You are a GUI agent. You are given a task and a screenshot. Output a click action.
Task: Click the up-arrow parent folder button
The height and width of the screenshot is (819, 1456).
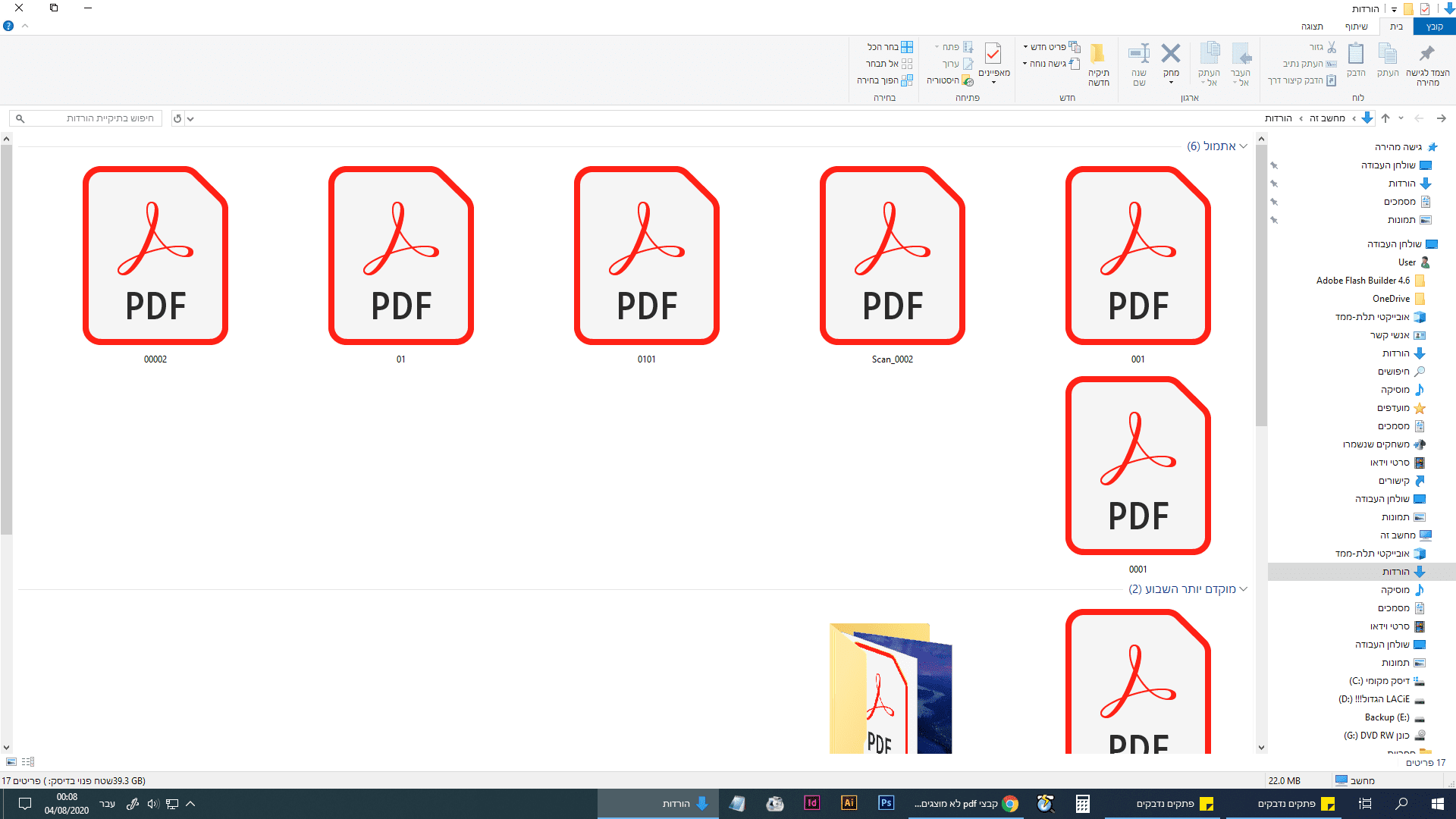[x=1385, y=118]
